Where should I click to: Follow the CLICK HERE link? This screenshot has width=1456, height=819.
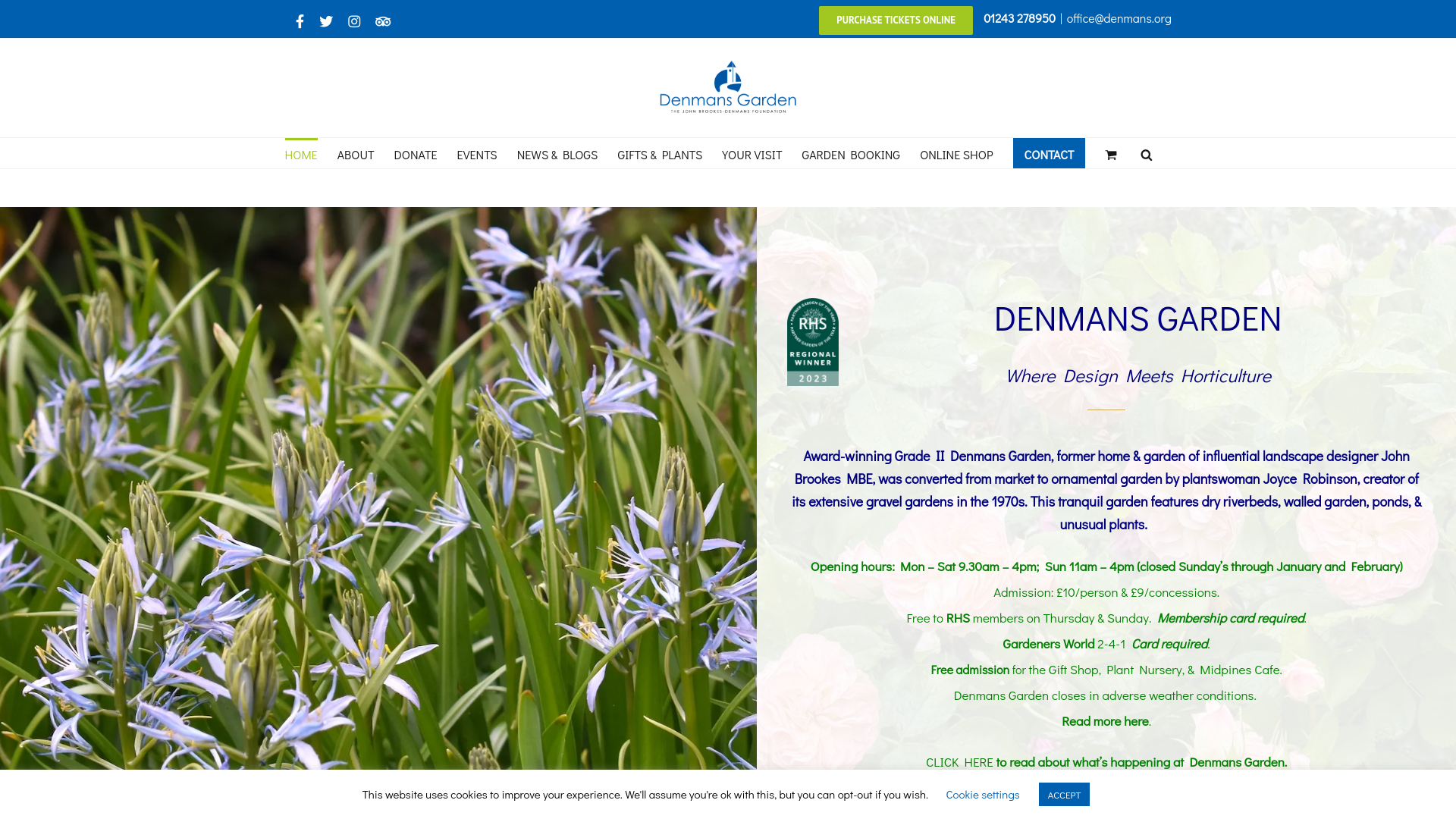959,762
